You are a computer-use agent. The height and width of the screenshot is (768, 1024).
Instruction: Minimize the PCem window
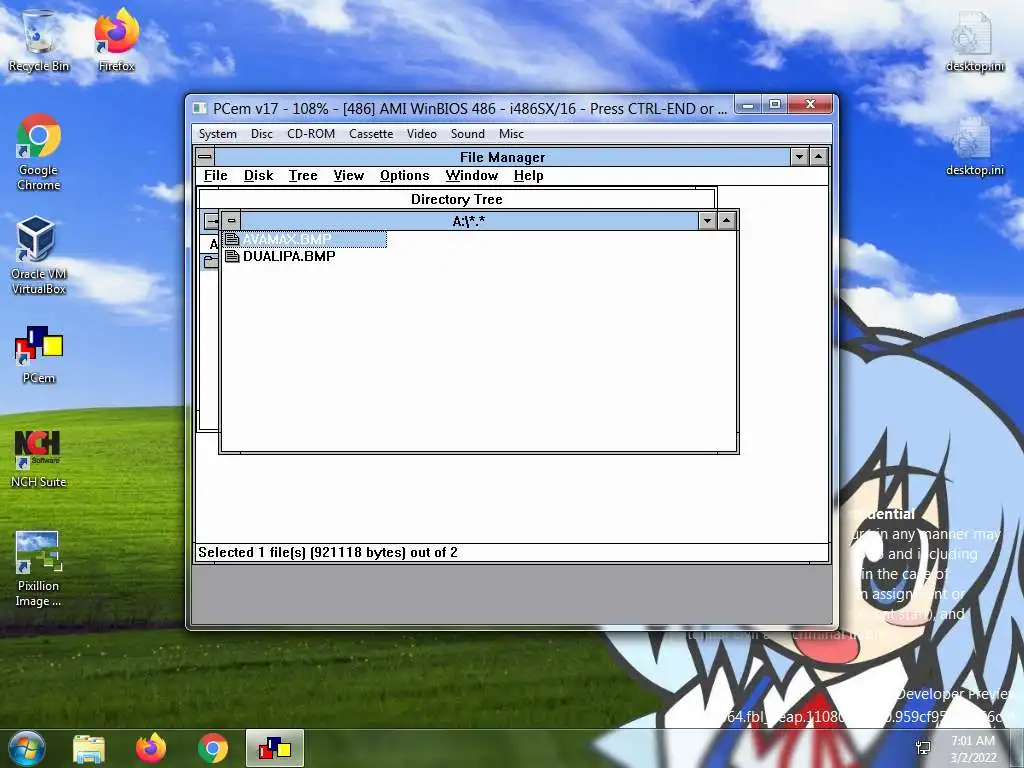748,104
